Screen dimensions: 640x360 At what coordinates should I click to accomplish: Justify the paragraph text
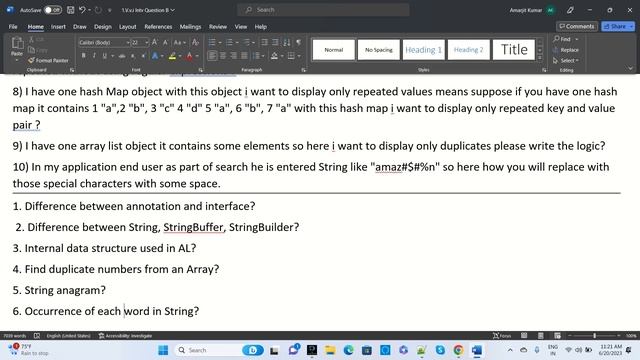(244, 56)
